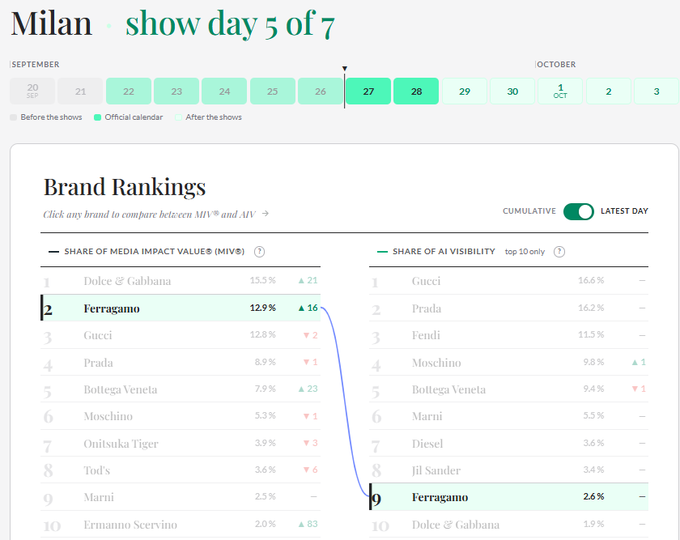Click Onitsuka Tiger in the MIV ranking
Viewport: 680px width, 540px height.
pyautogui.click(x=180, y=443)
